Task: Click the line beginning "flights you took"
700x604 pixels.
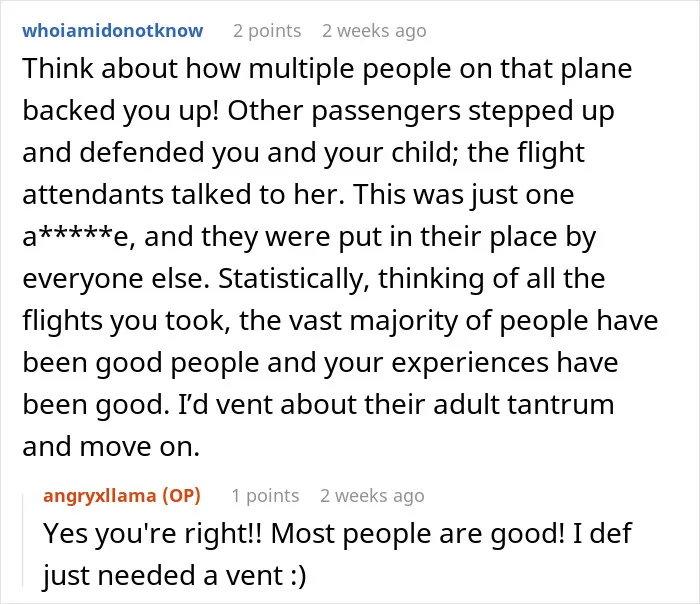Action: [x=340, y=321]
